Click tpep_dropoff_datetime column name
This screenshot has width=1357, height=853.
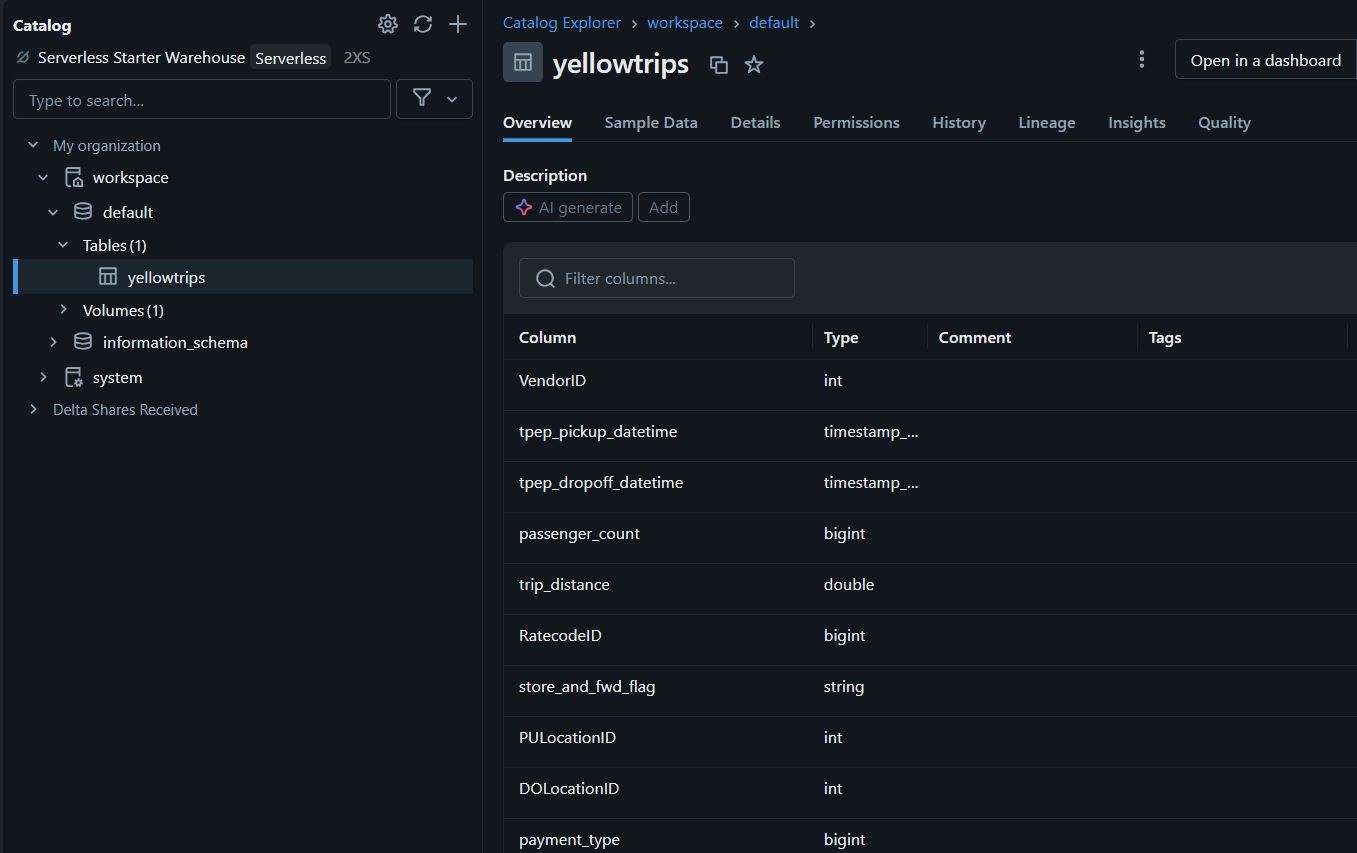tap(601, 482)
